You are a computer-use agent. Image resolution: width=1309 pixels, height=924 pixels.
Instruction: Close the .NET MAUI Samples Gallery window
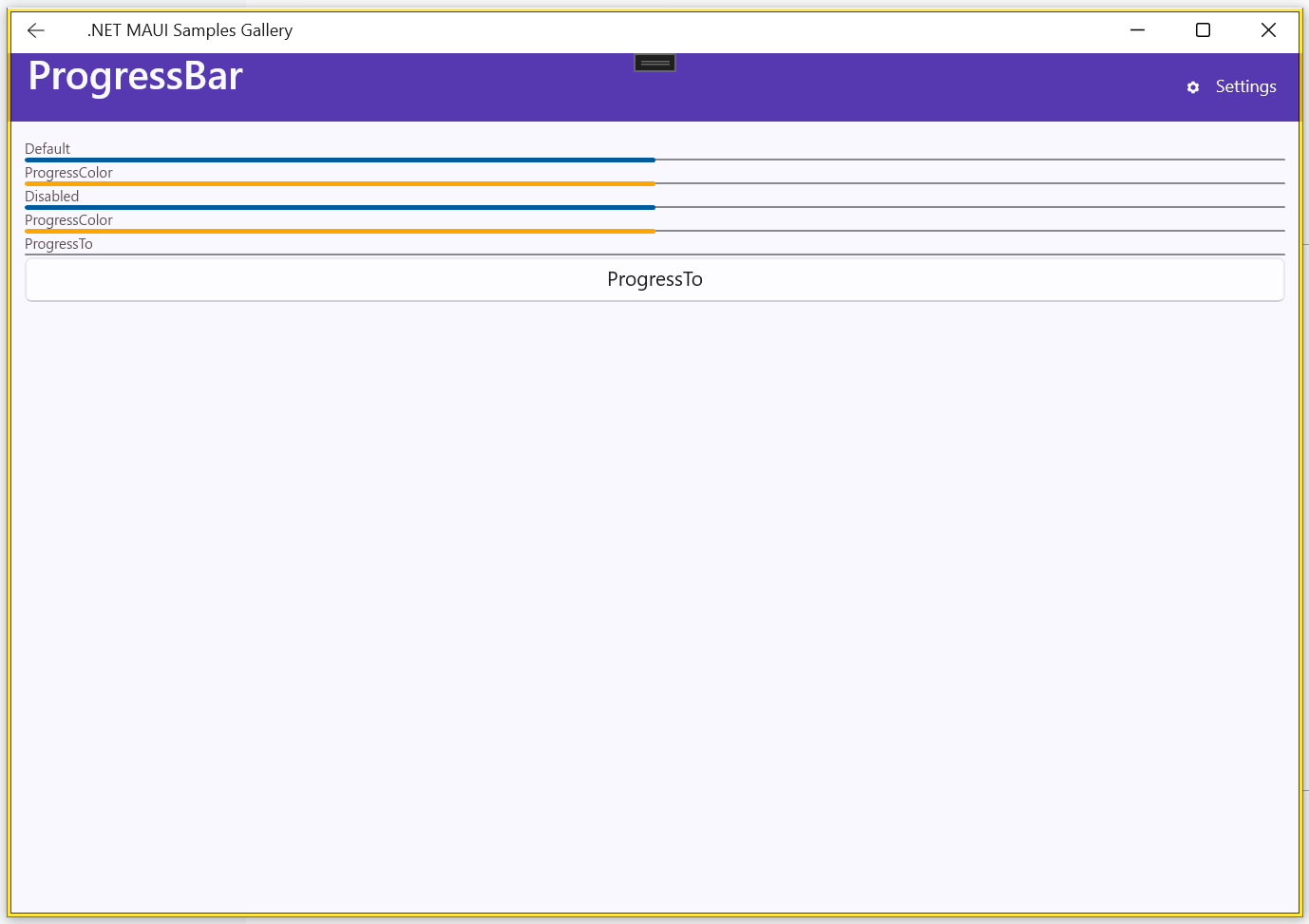tap(1268, 30)
